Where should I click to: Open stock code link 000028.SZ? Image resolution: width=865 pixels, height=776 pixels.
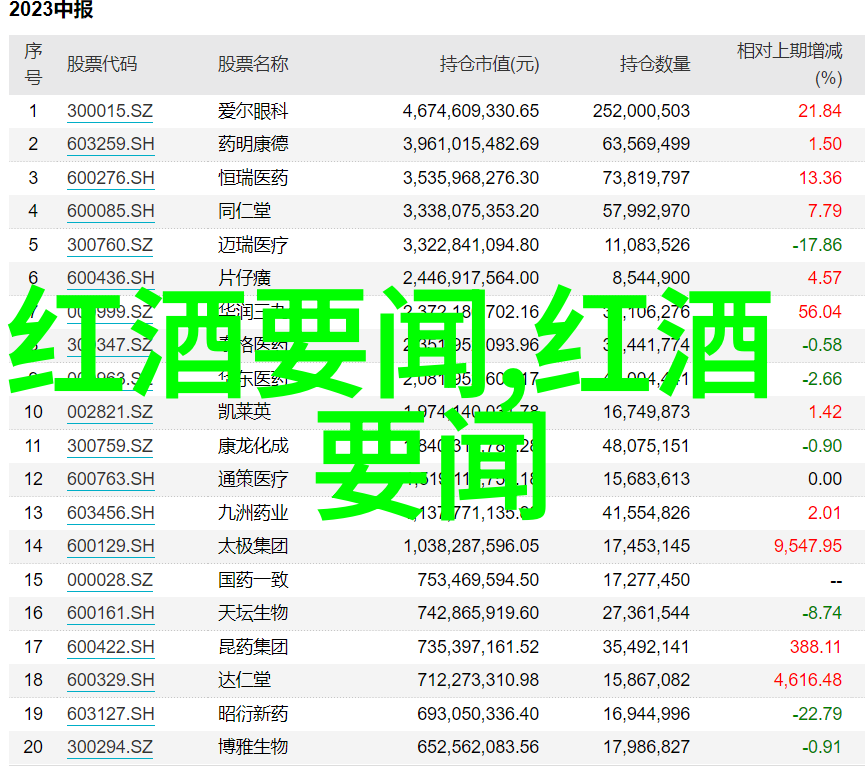coord(110,580)
